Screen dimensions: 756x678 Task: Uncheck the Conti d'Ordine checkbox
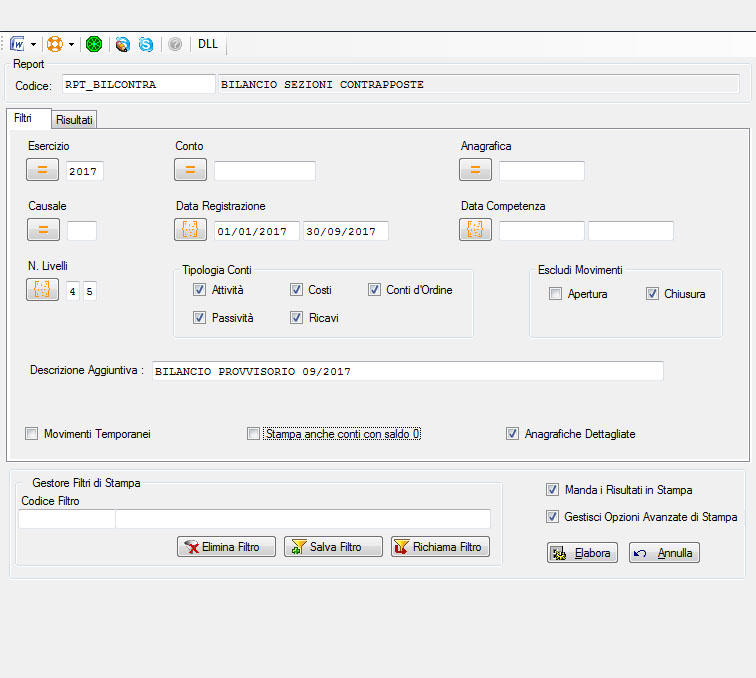tap(374, 289)
